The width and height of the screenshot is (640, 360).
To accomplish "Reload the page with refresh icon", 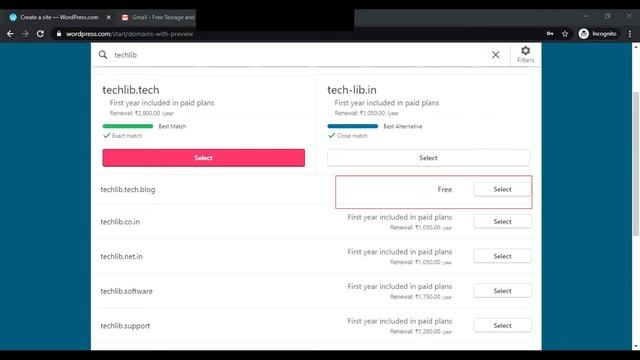I will click(40, 34).
